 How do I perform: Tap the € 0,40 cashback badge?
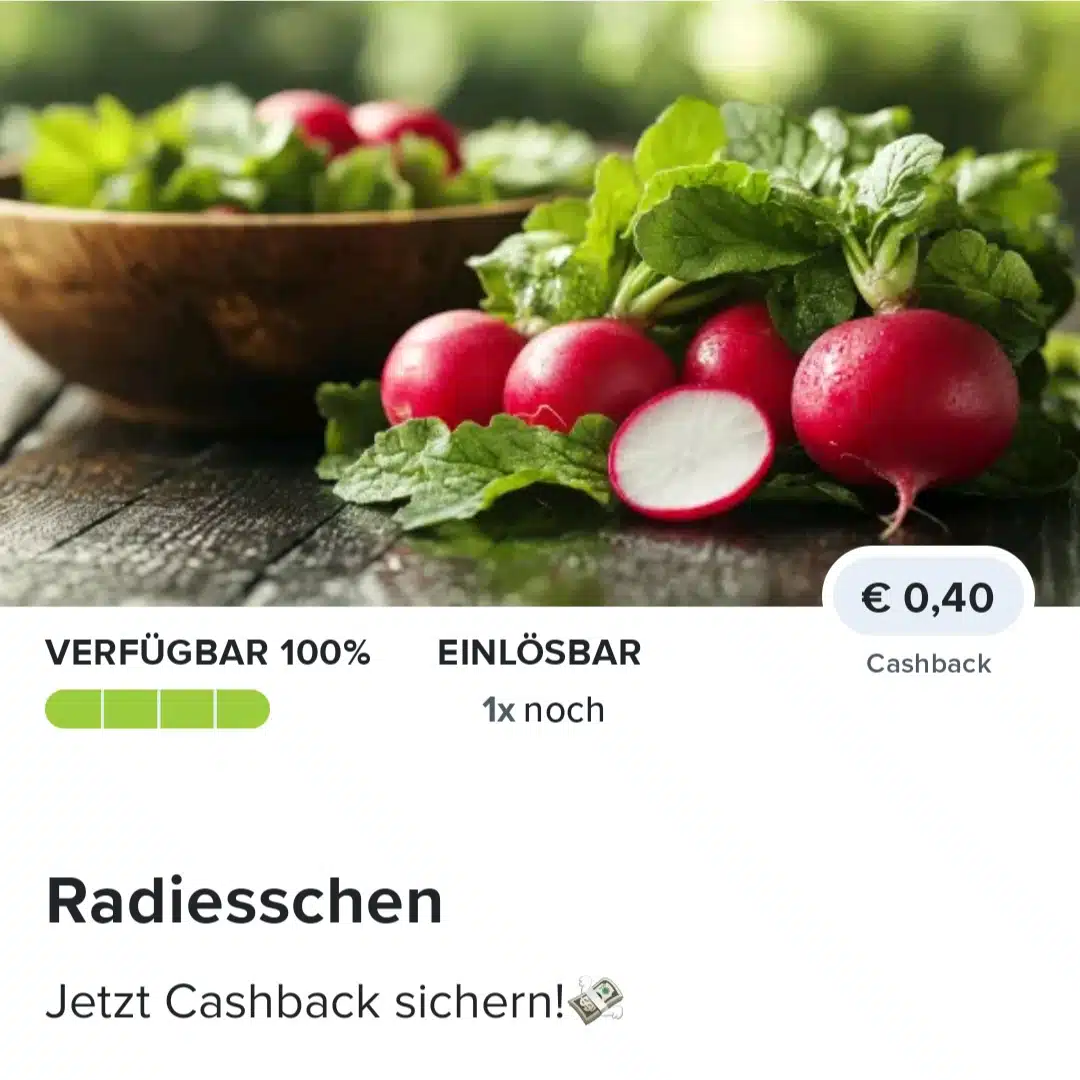pyautogui.click(x=928, y=597)
